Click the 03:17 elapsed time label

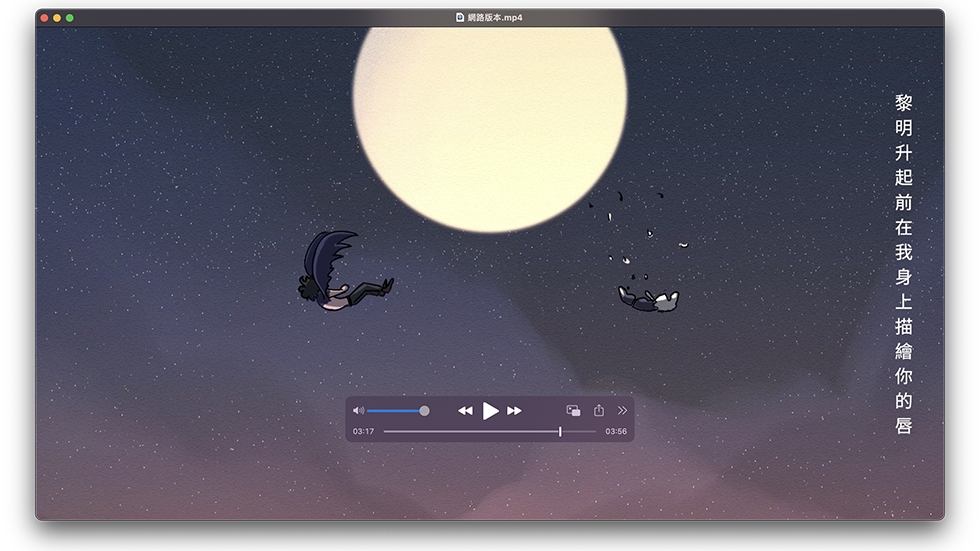coord(363,432)
